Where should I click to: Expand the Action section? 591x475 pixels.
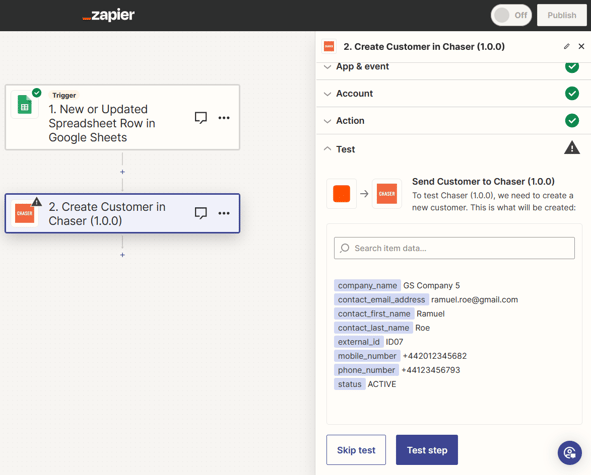(x=453, y=121)
